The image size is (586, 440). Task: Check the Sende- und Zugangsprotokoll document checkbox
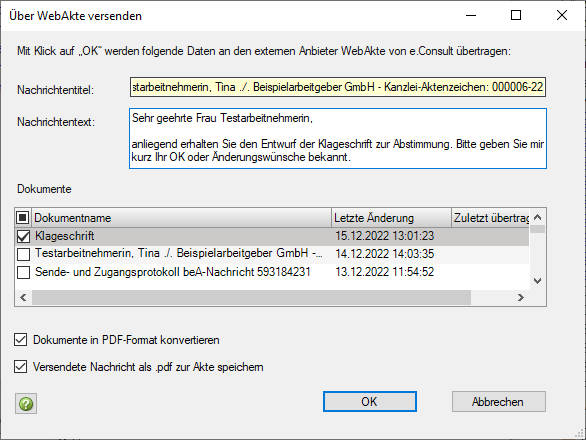24,272
